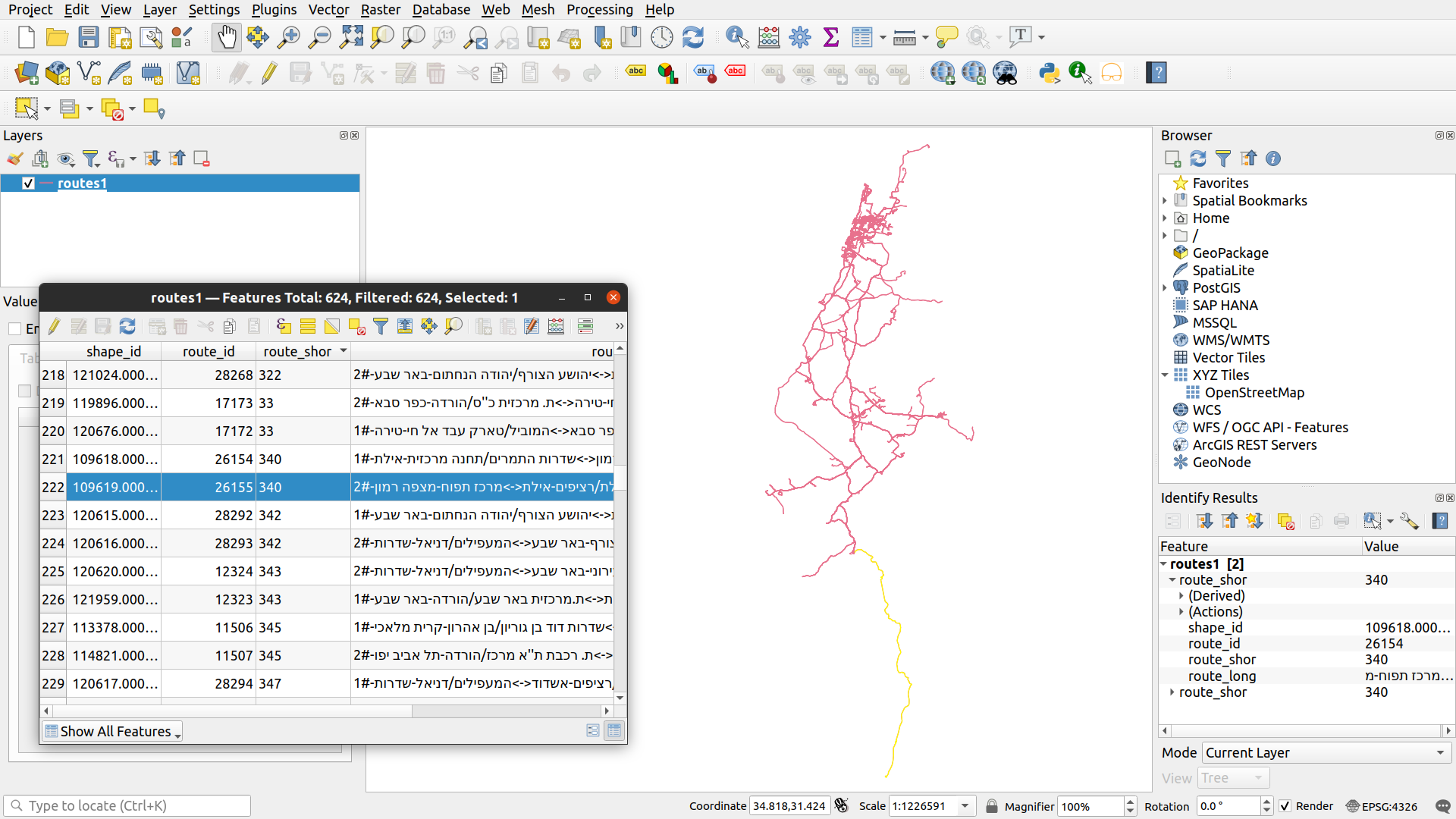Open the attribute table toolbar's select by expression tool

point(283,326)
